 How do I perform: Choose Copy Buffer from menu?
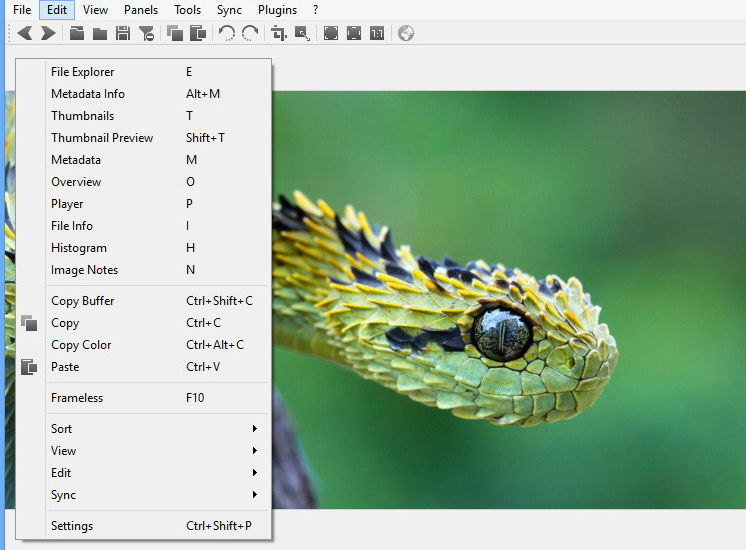(x=144, y=301)
